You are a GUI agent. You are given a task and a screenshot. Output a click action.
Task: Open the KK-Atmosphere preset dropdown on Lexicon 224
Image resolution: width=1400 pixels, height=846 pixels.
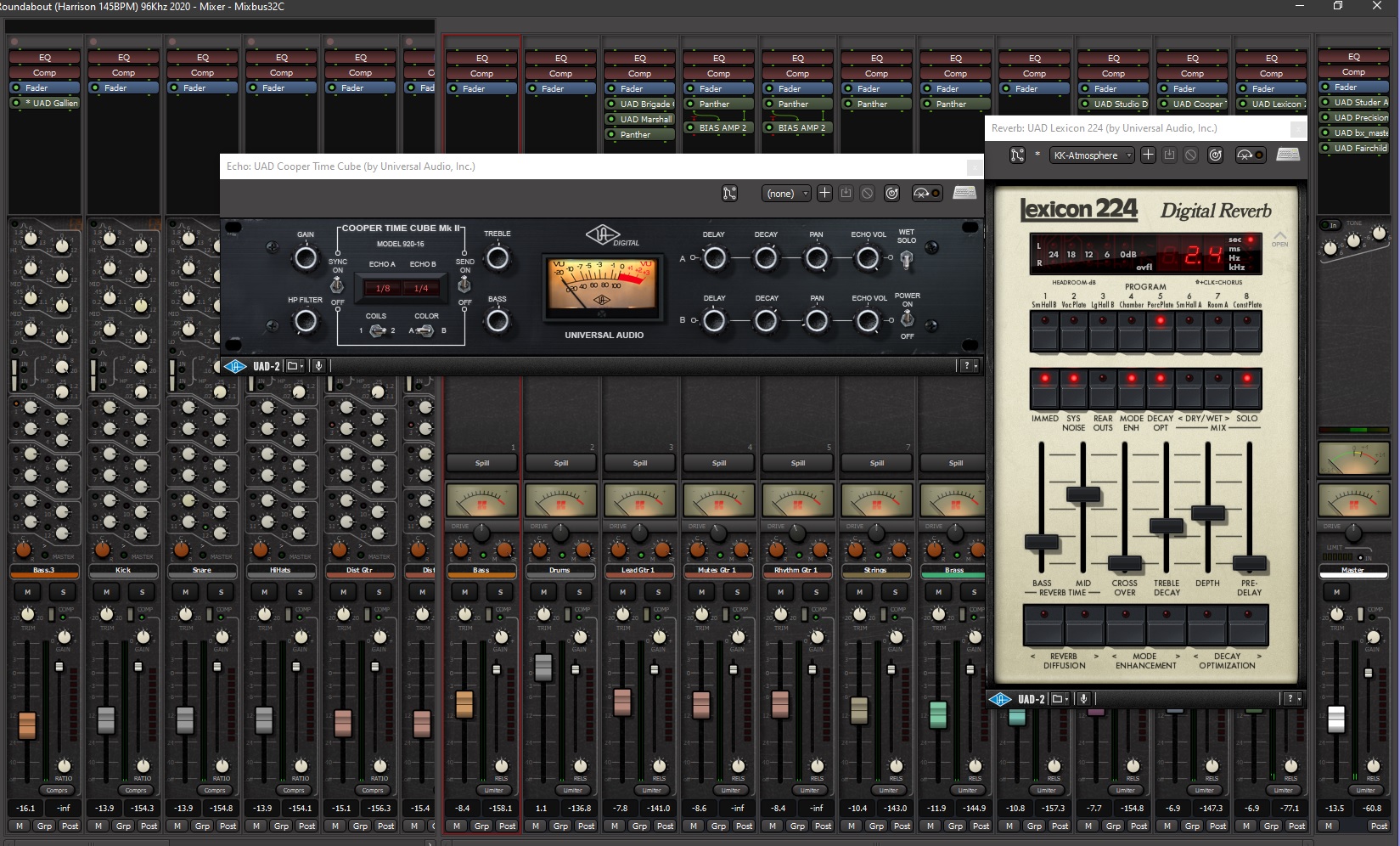pyautogui.click(x=1091, y=155)
